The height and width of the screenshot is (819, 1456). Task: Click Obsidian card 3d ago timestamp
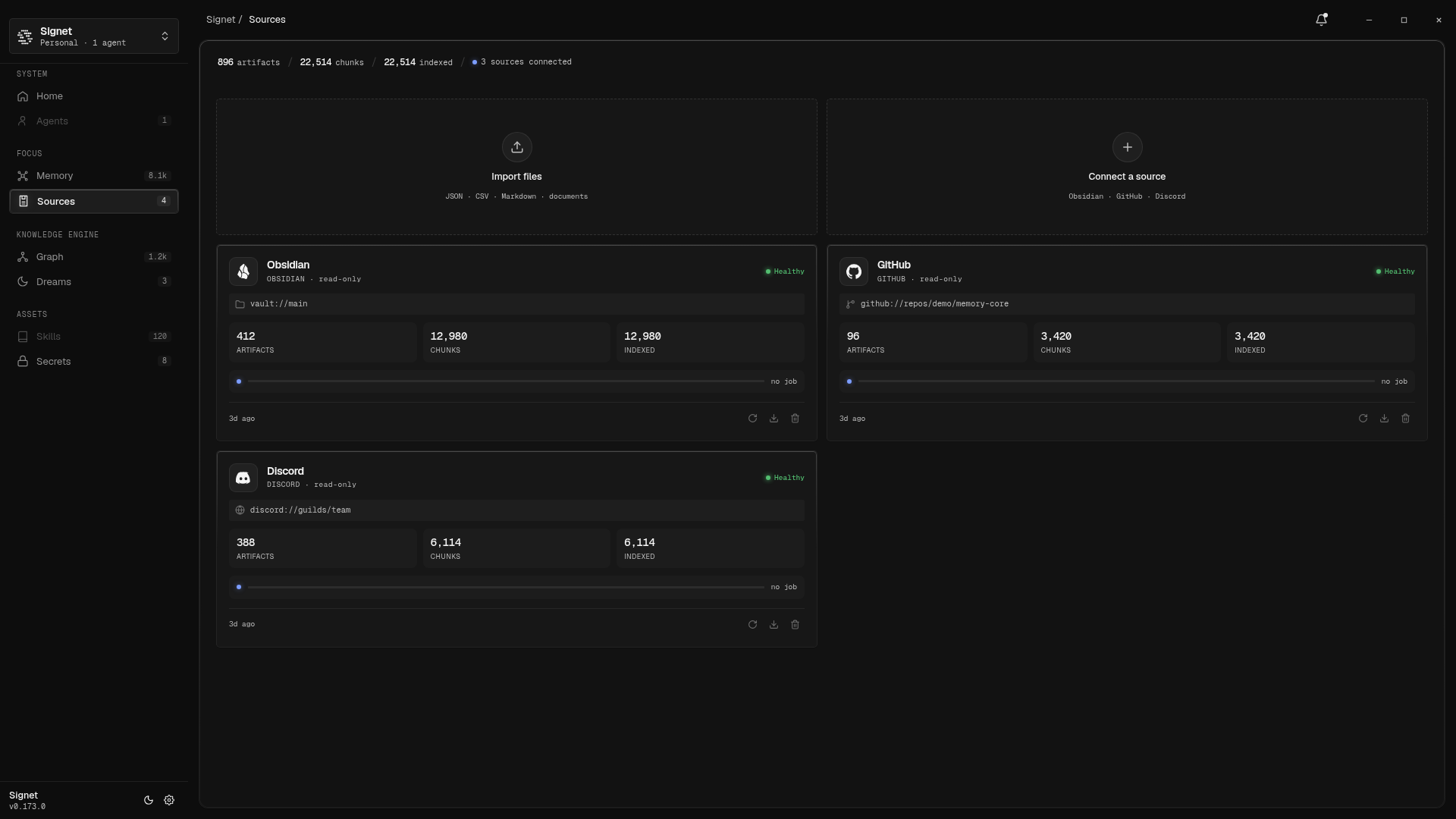(x=242, y=419)
